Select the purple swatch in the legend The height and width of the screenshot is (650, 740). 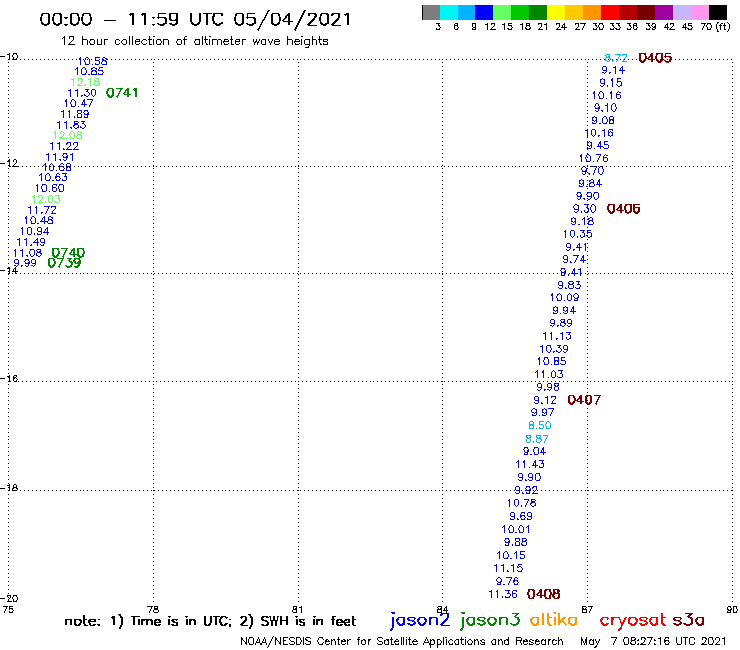tap(664, 12)
